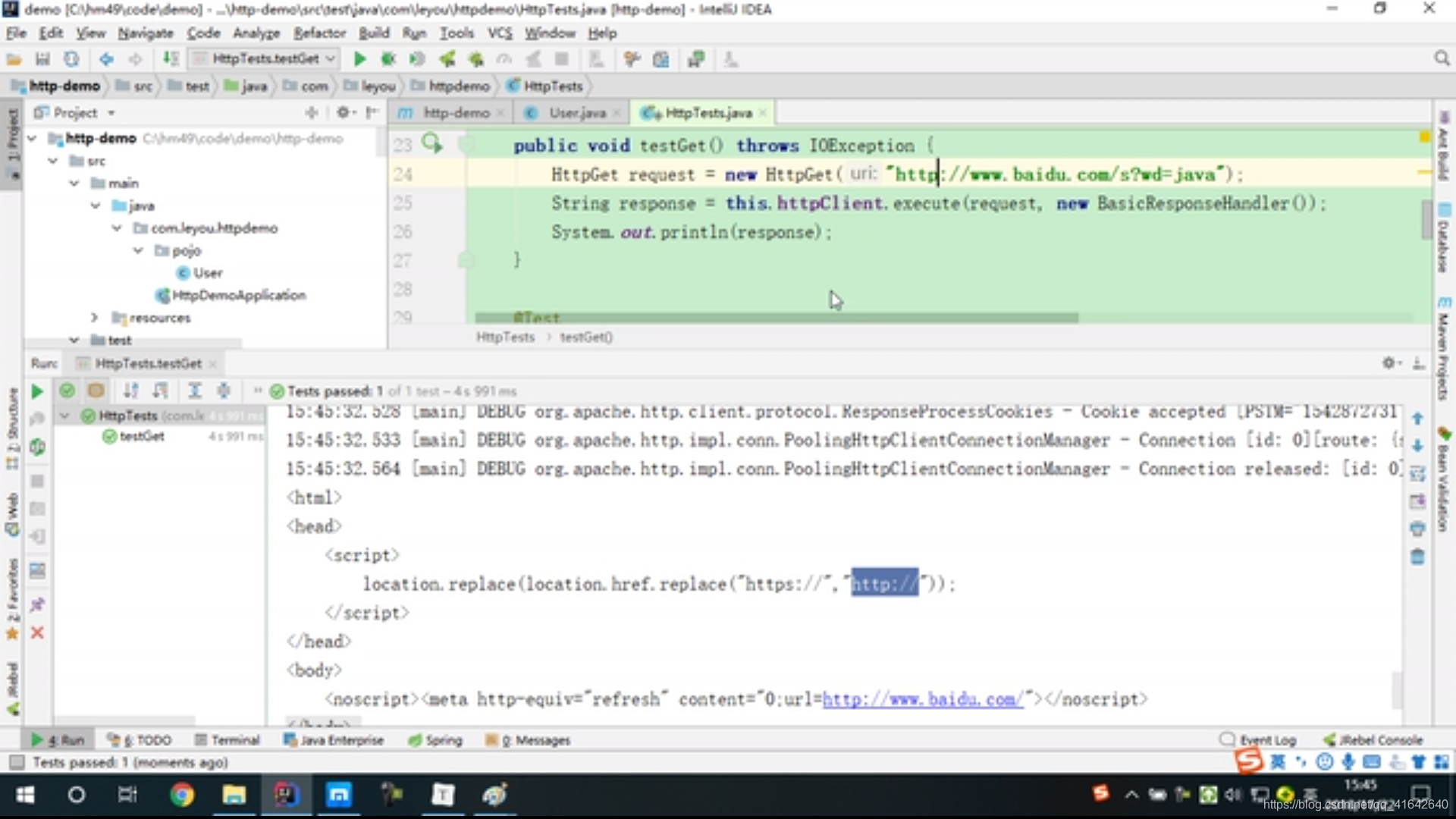Open the JRebel Console button
This screenshot has width=1456, height=819.
click(1373, 739)
